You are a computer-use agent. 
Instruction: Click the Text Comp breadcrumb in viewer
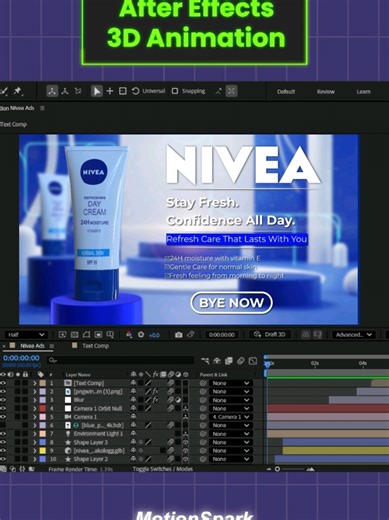coord(13,124)
